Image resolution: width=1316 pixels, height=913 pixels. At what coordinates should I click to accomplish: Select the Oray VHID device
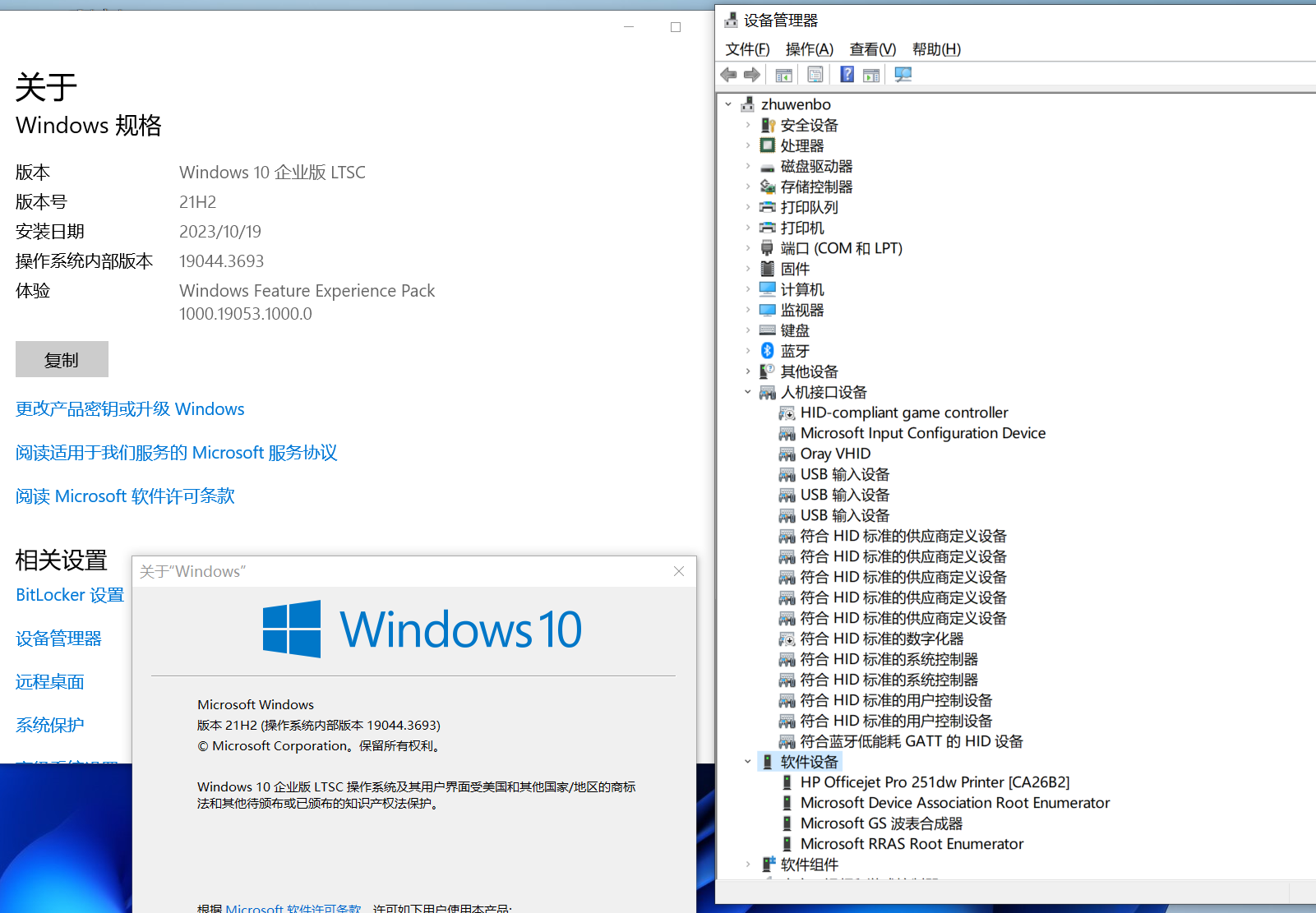[835, 454]
